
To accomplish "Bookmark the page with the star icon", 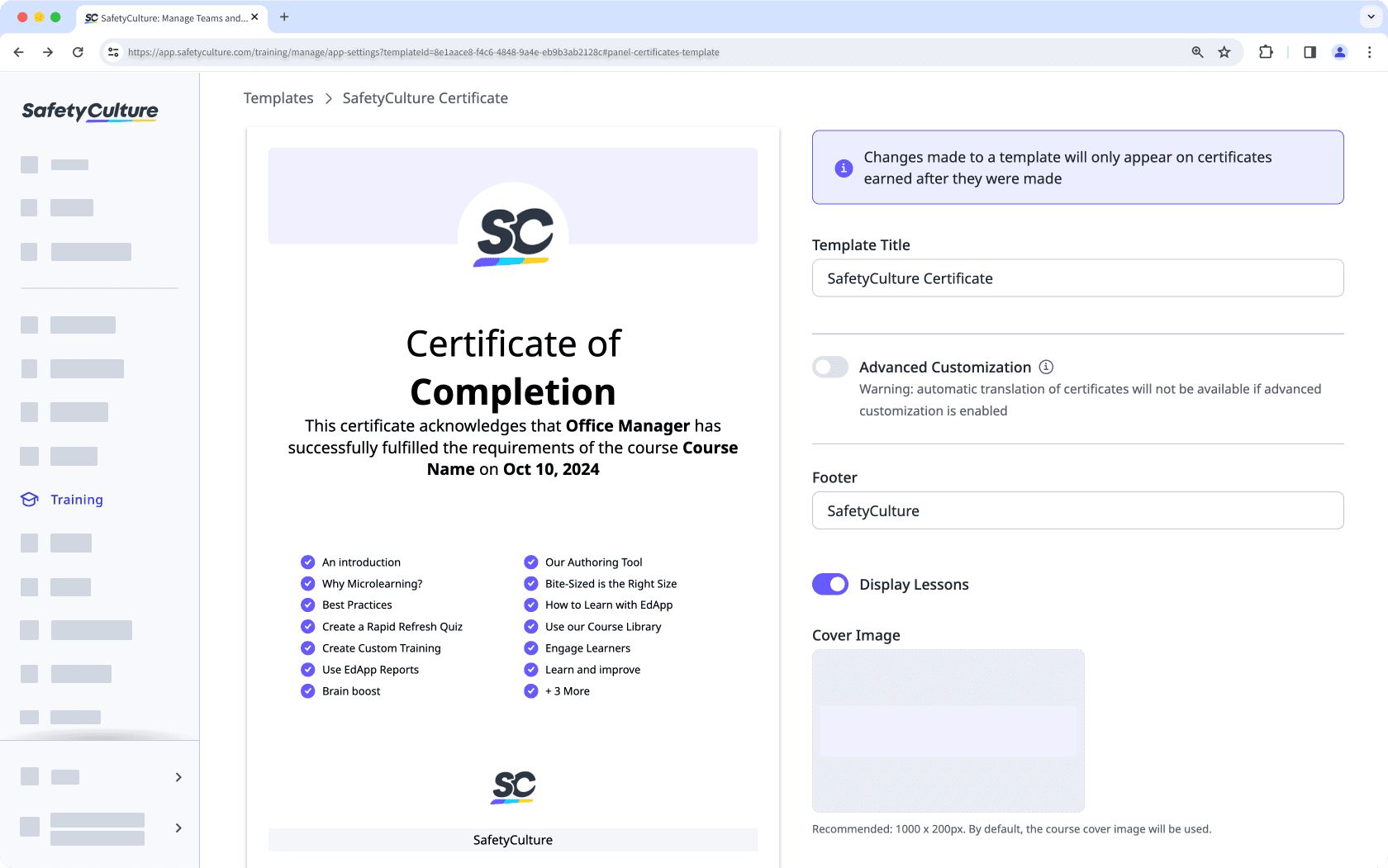I will [x=1224, y=51].
